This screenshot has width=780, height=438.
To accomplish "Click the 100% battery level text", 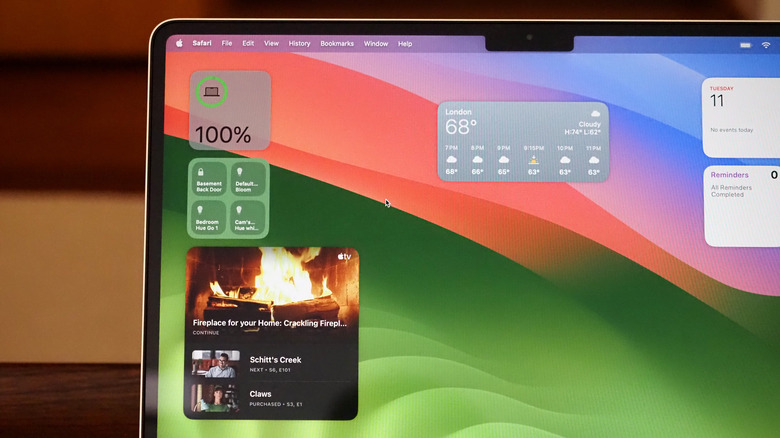I will tap(223, 135).
